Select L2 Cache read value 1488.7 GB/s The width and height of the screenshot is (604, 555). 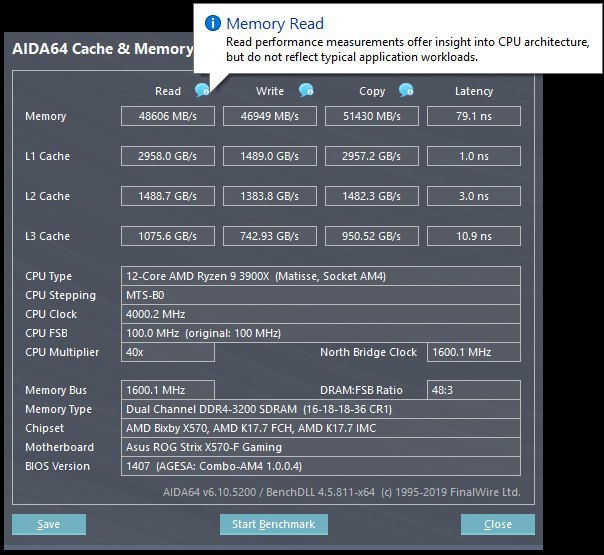pos(168,196)
